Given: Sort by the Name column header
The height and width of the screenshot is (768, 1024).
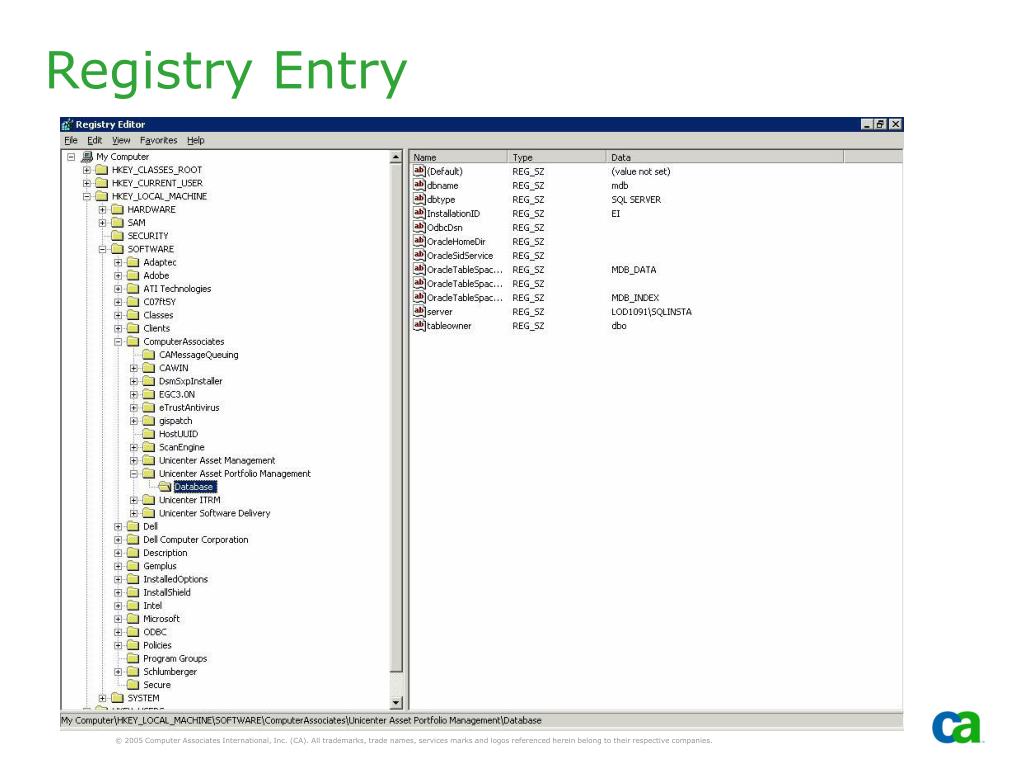Looking at the screenshot, I should click(x=458, y=157).
